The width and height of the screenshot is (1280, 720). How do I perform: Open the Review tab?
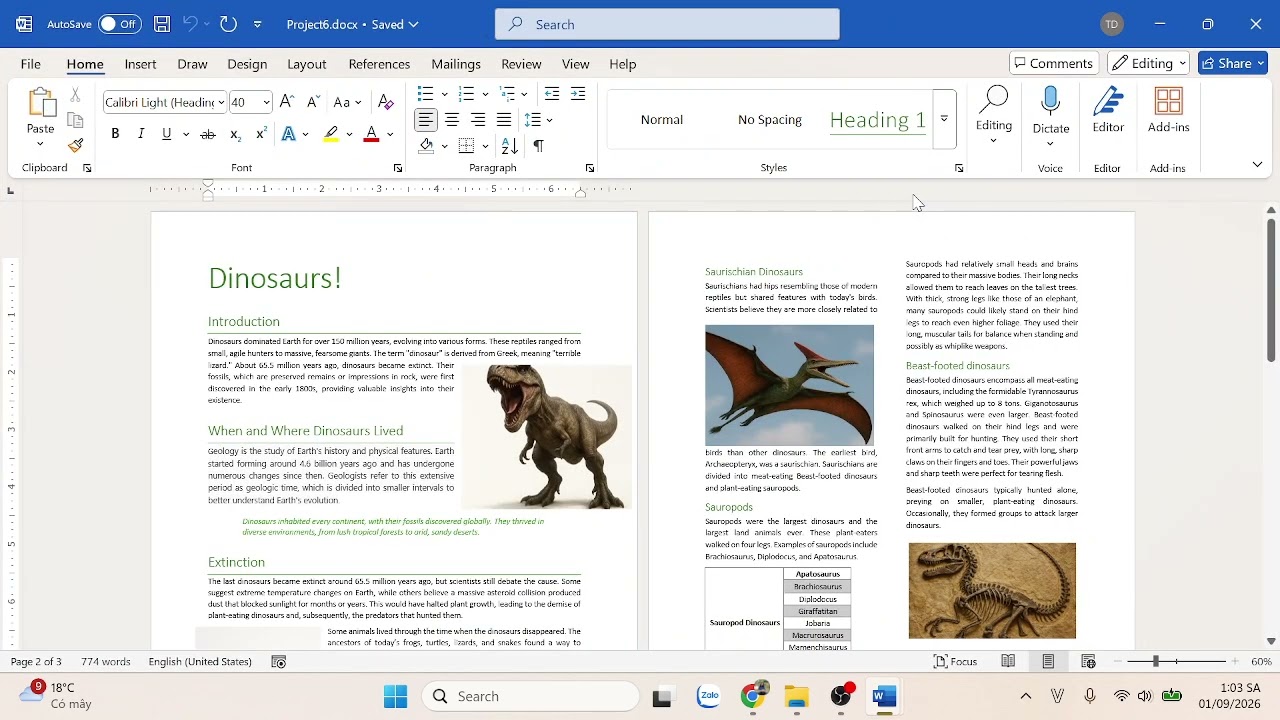coord(521,64)
